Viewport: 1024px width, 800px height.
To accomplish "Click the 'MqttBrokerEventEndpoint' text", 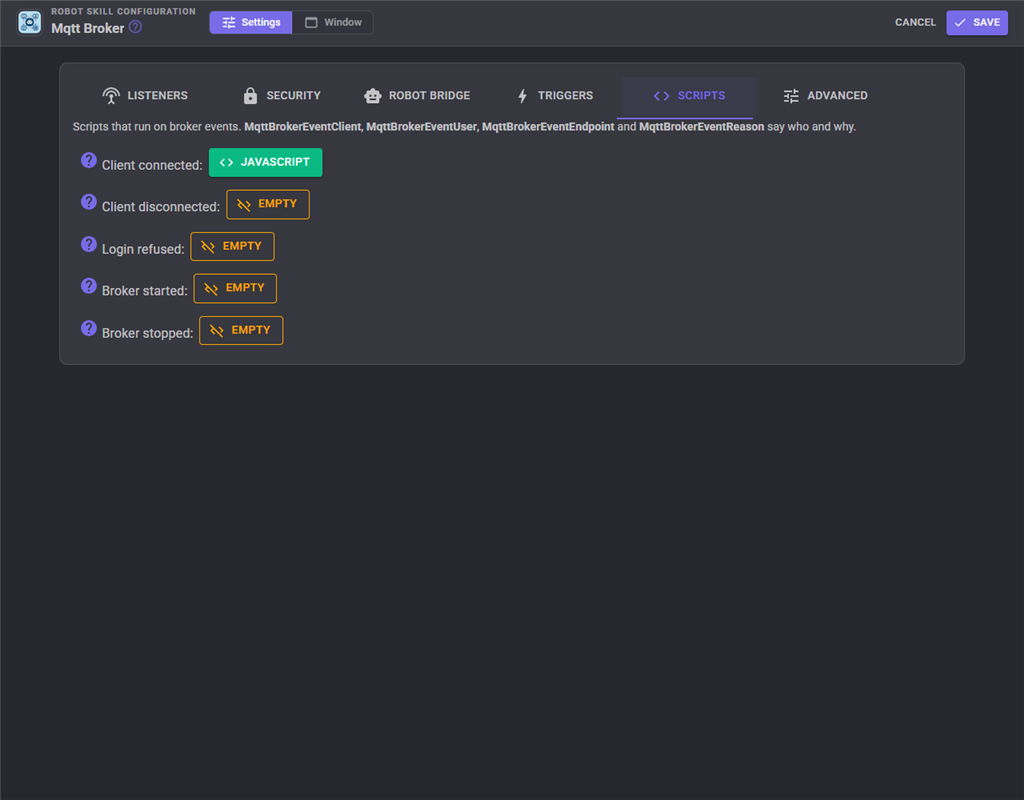I will coord(548,127).
